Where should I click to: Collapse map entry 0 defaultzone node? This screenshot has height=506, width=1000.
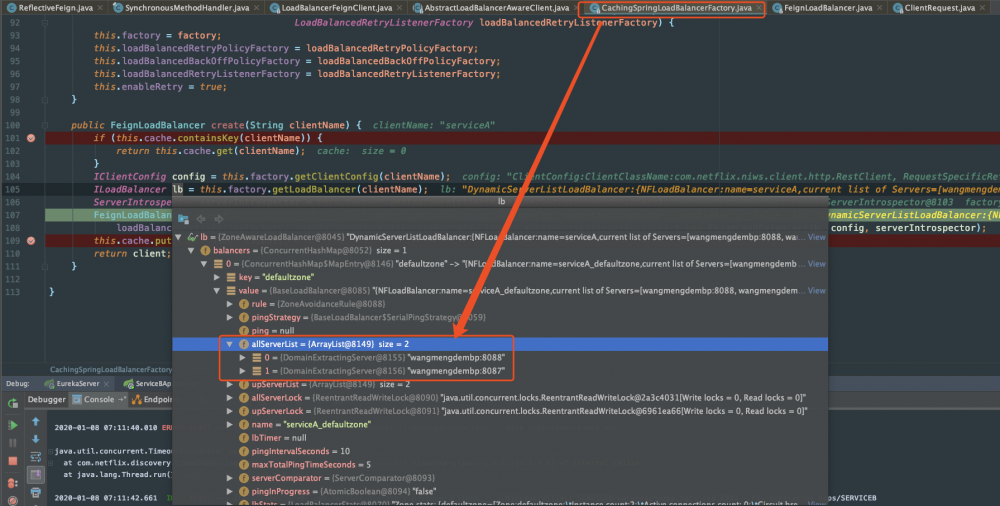coord(204,264)
